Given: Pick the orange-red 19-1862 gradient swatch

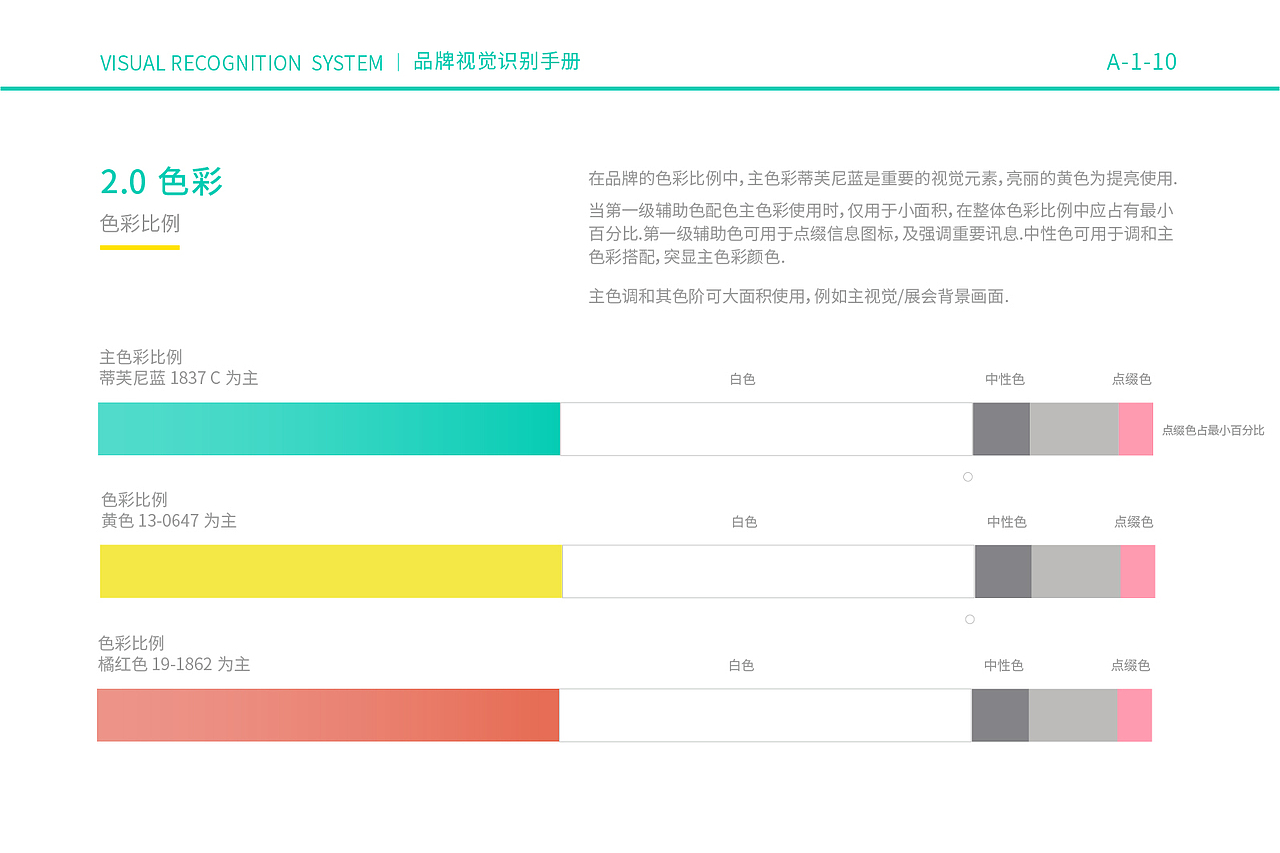Looking at the screenshot, I should point(328,715).
